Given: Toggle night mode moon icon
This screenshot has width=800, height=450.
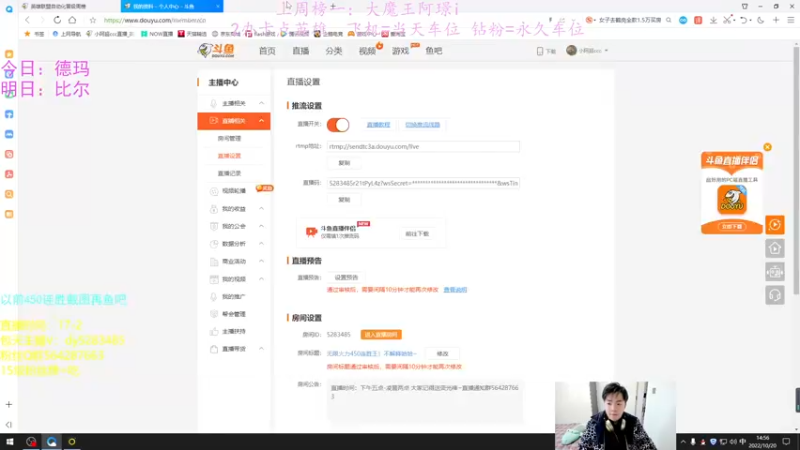Looking at the screenshot, I should tap(761, 20).
